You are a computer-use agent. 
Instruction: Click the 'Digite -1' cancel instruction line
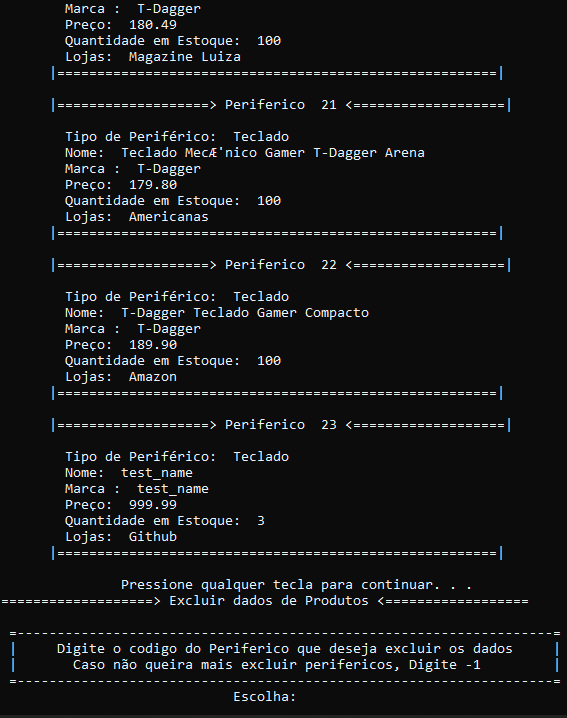(277, 665)
